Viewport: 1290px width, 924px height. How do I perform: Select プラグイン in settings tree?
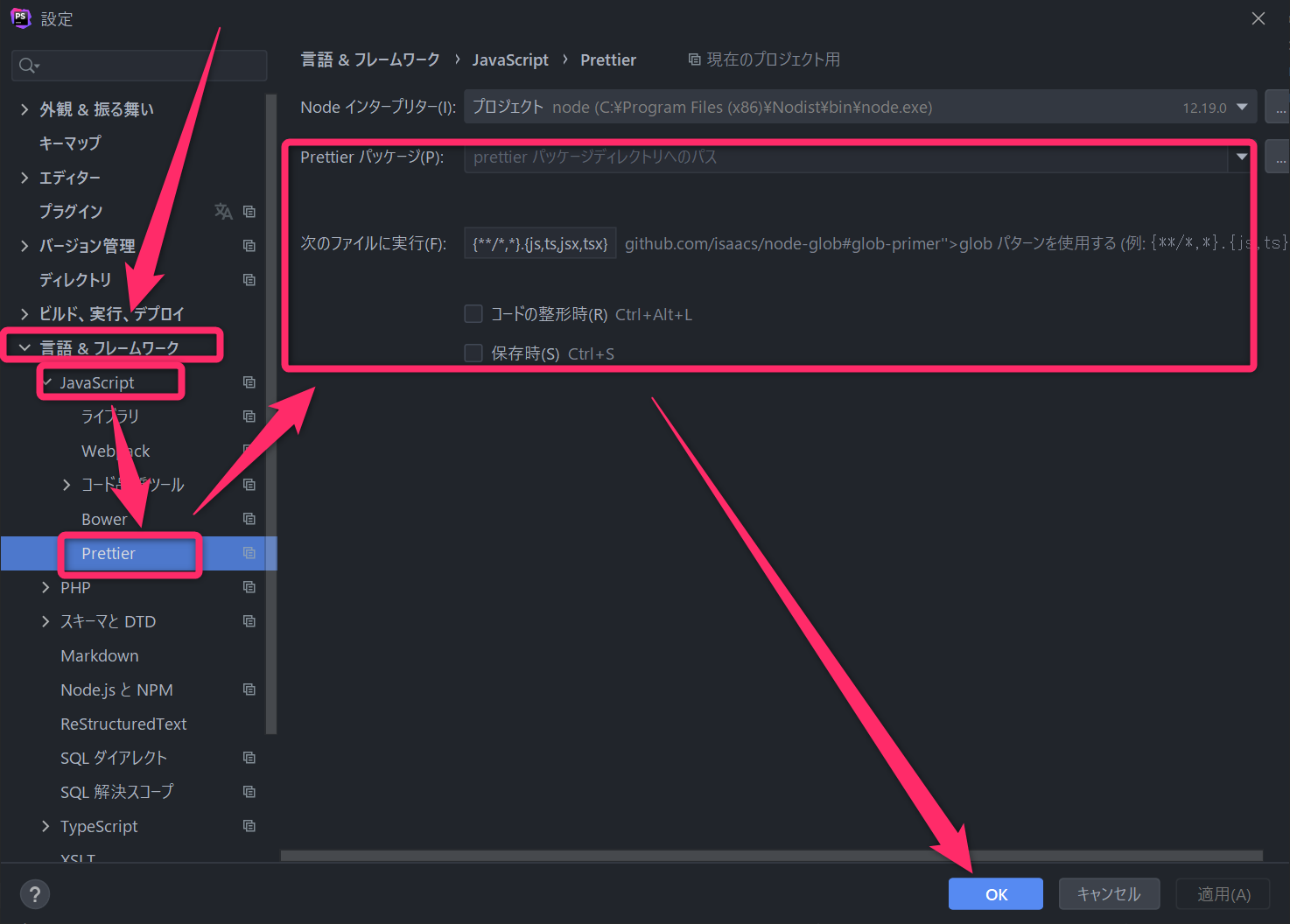click(71, 212)
